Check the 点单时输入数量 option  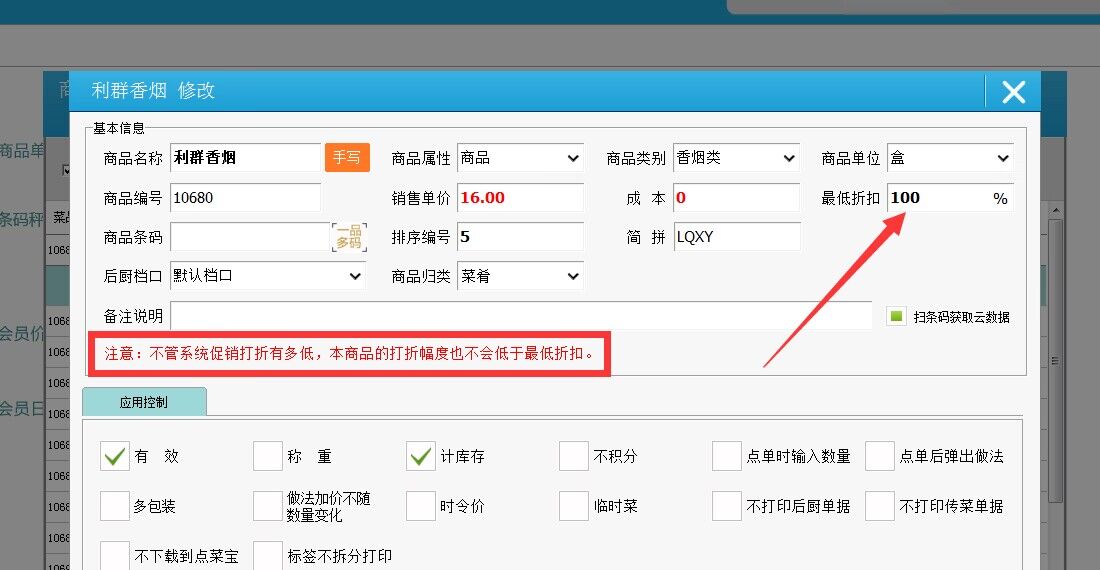(x=727, y=456)
